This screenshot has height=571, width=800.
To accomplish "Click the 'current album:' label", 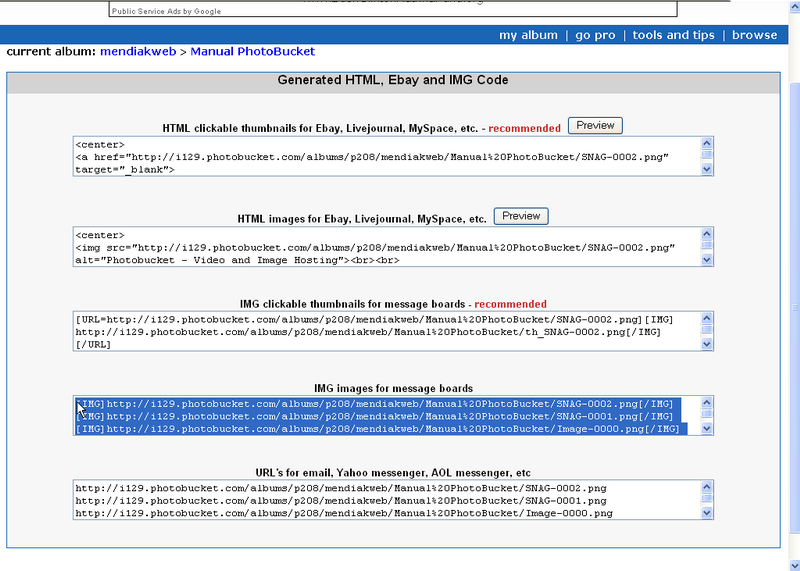I will click(51, 52).
